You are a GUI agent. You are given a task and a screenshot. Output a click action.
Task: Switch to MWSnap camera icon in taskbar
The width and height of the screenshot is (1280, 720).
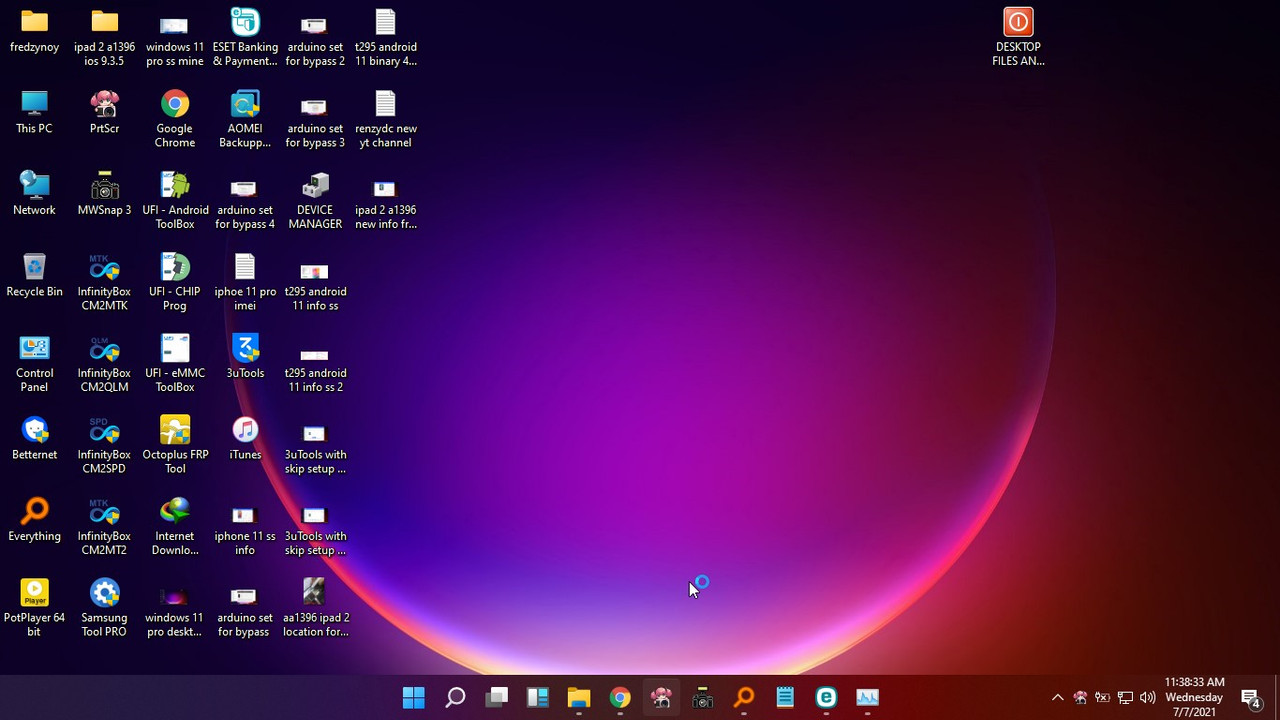pyautogui.click(x=703, y=697)
